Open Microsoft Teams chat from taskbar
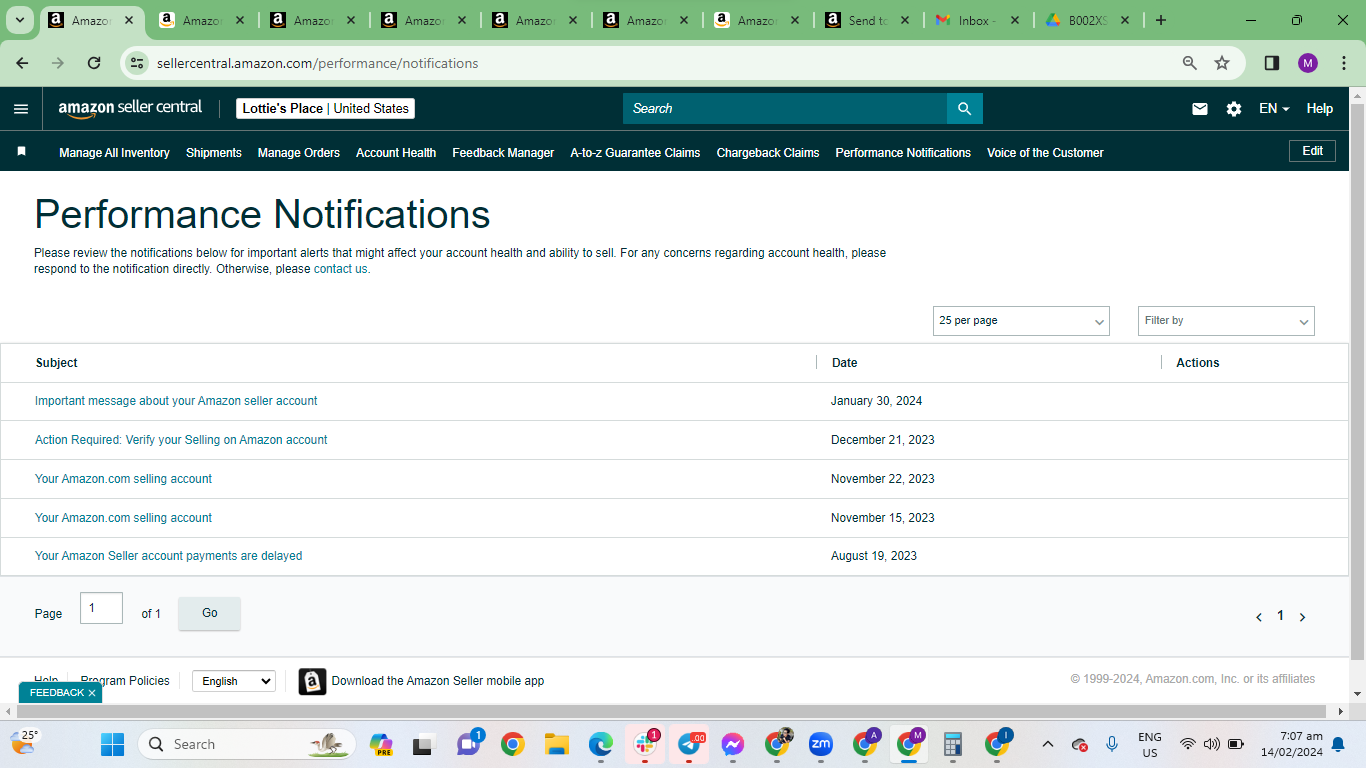This screenshot has height=768, width=1366. coord(468,744)
